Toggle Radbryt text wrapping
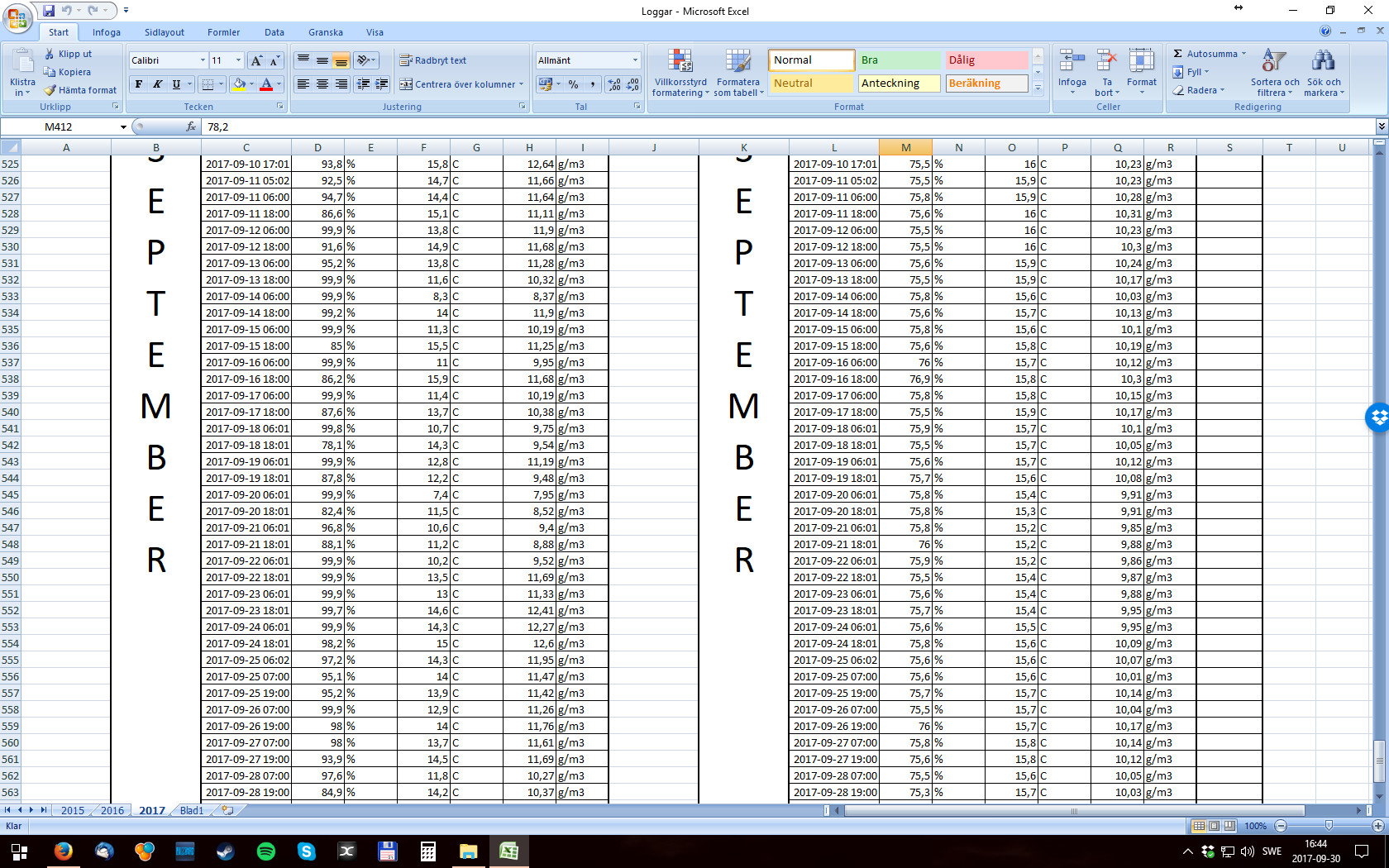The width and height of the screenshot is (1389, 868). [433, 60]
